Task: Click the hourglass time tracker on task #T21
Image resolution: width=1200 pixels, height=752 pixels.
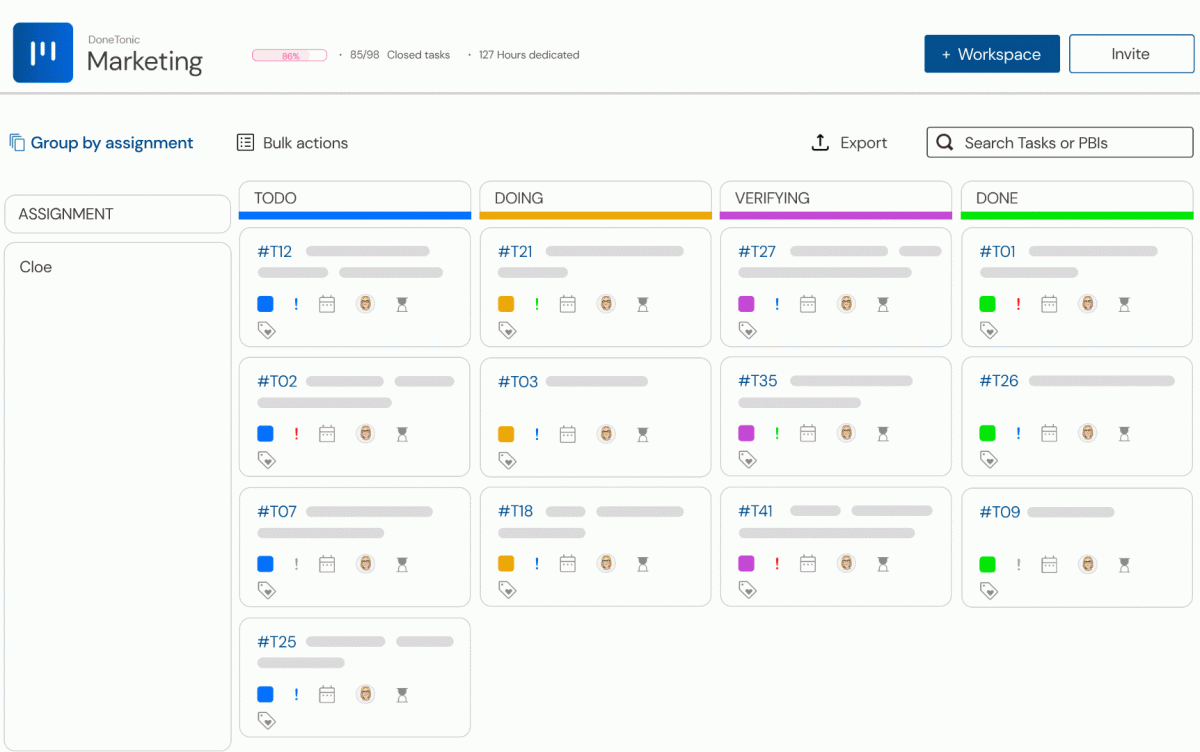Action: tap(641, 303)
